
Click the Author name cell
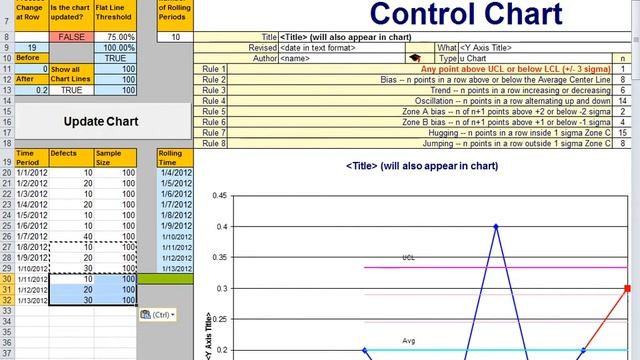(x=342, y=58)
